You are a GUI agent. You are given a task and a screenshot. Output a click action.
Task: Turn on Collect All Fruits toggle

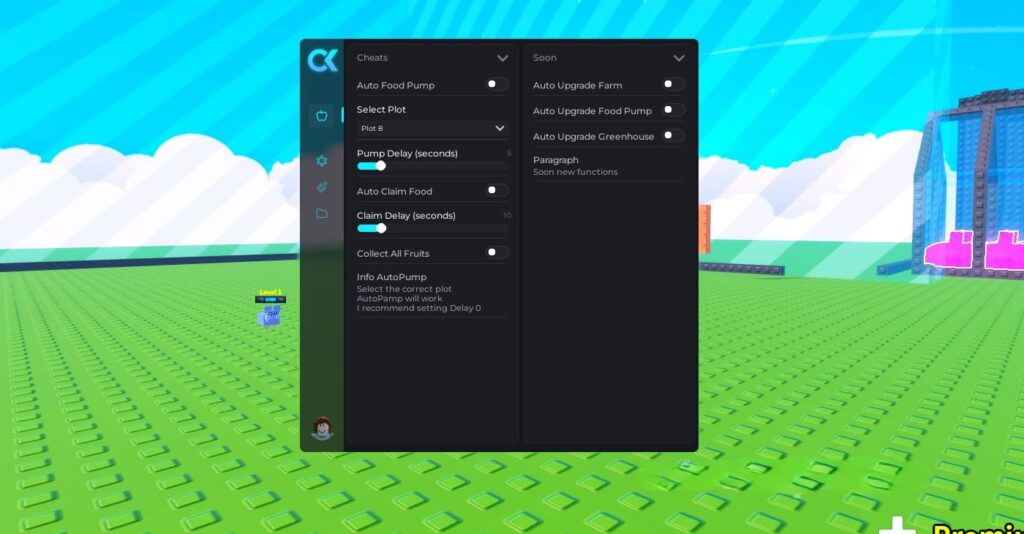[x=497, y=253]
